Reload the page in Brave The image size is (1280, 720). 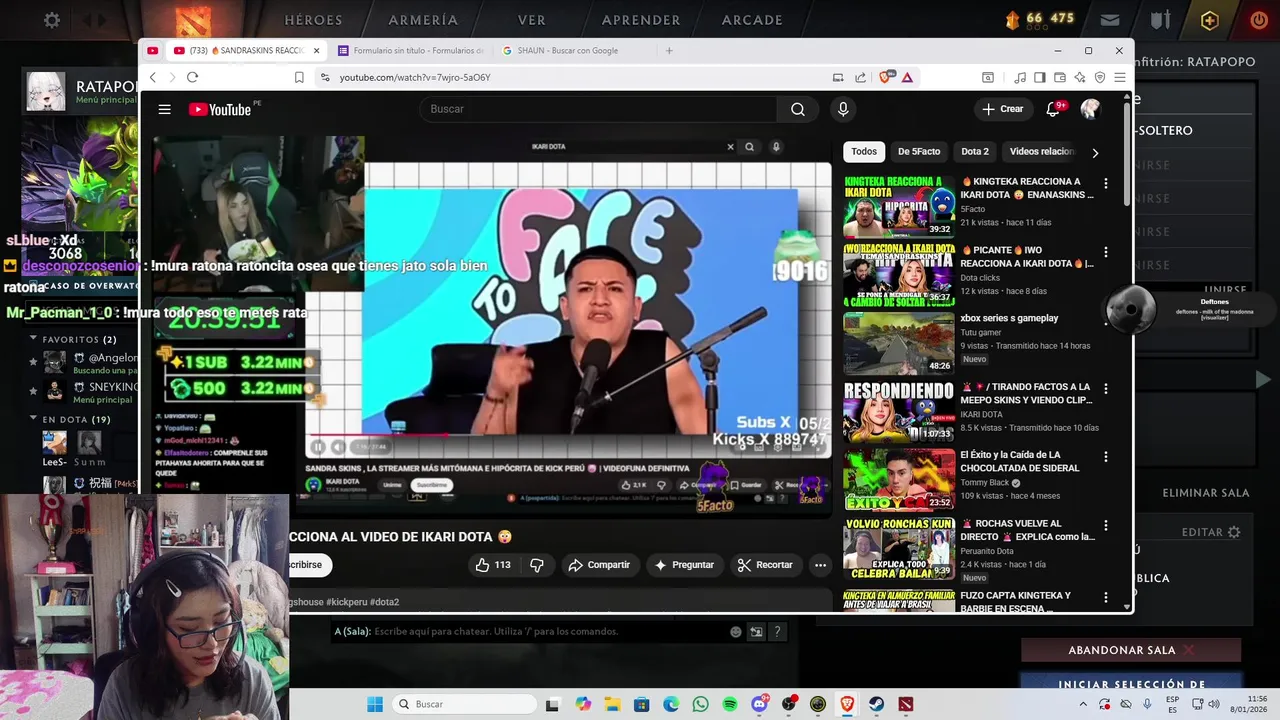(x=192, y=77)
